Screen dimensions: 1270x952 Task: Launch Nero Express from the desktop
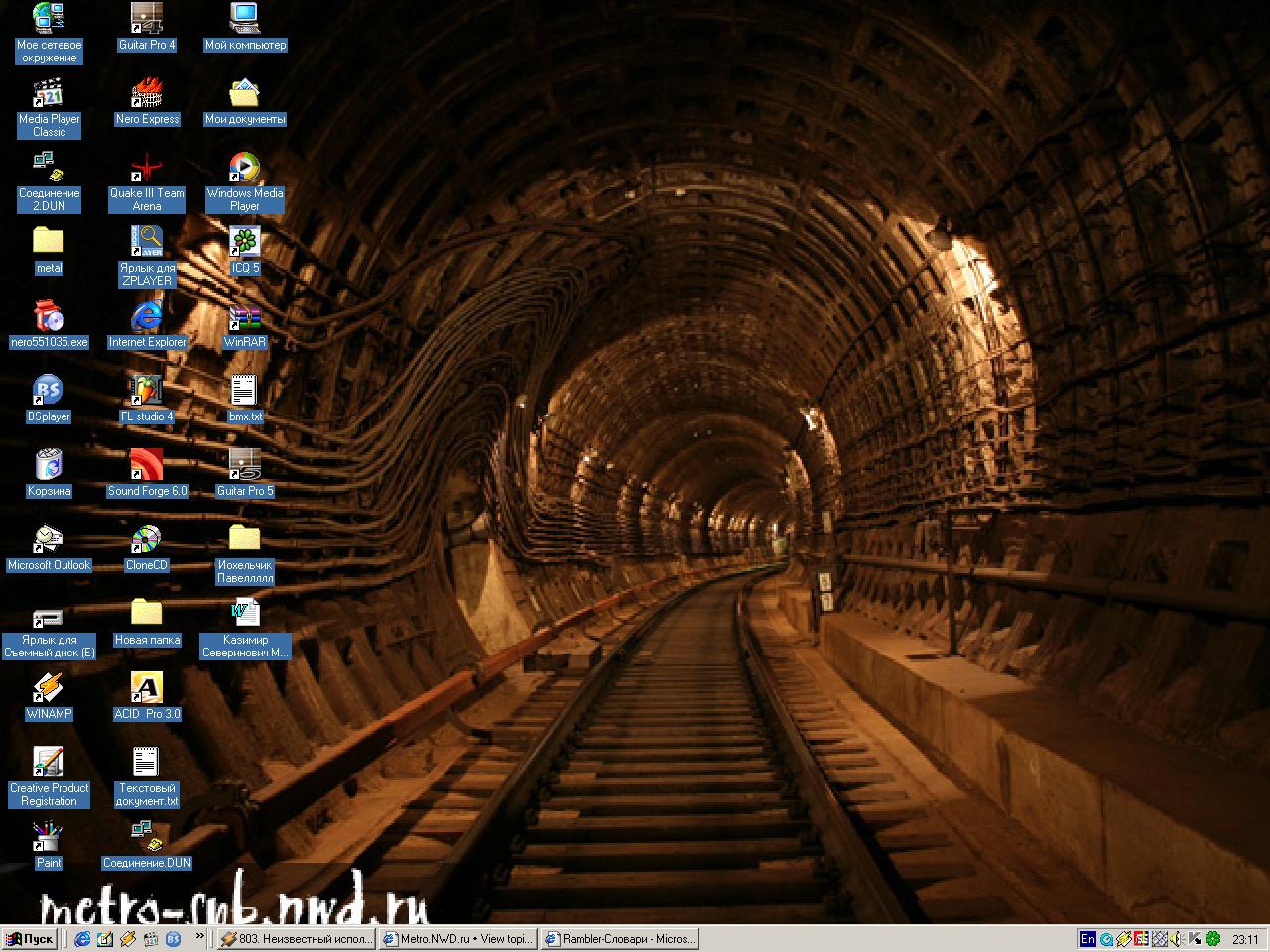[x=147, y=93]
